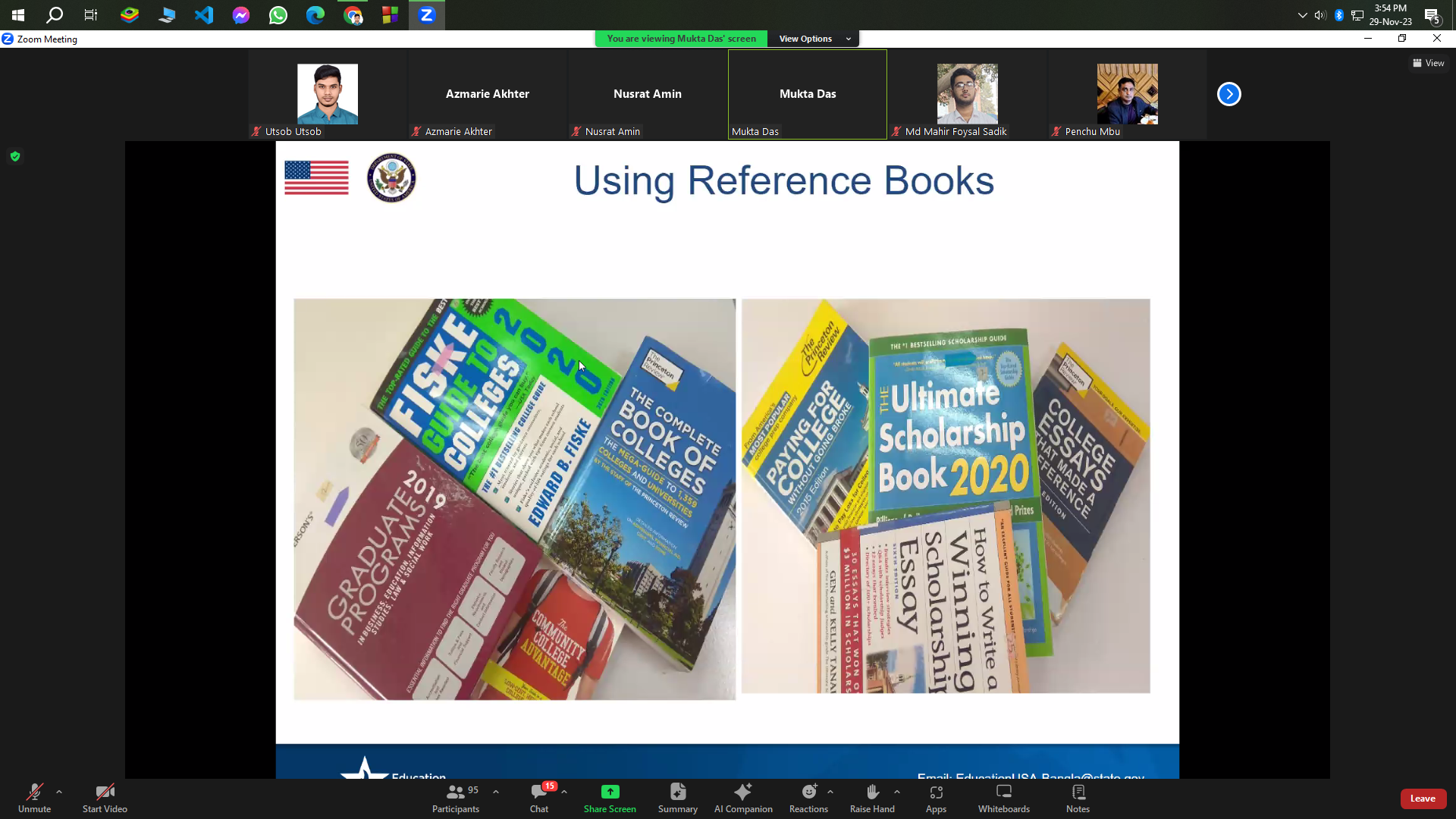Open the Apps panel
The image size is (1456, 819).
(936, 798)
